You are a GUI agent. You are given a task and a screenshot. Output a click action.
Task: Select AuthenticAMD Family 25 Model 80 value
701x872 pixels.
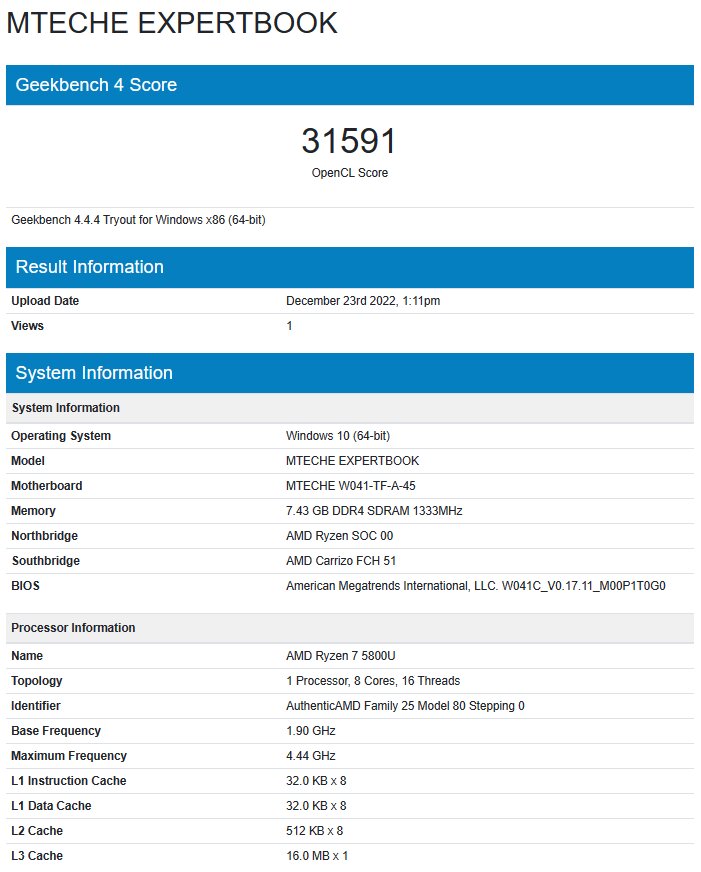pos(405,706)
